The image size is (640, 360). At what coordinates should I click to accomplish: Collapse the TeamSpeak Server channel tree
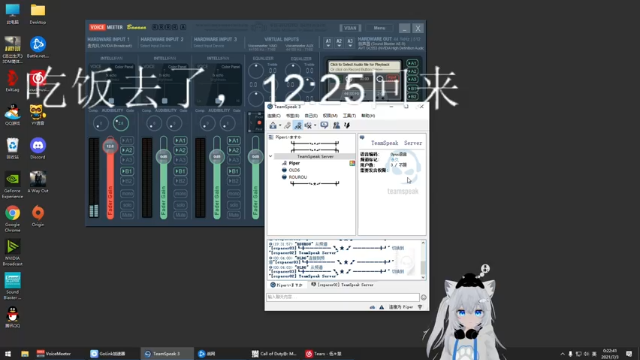point(270,156)
